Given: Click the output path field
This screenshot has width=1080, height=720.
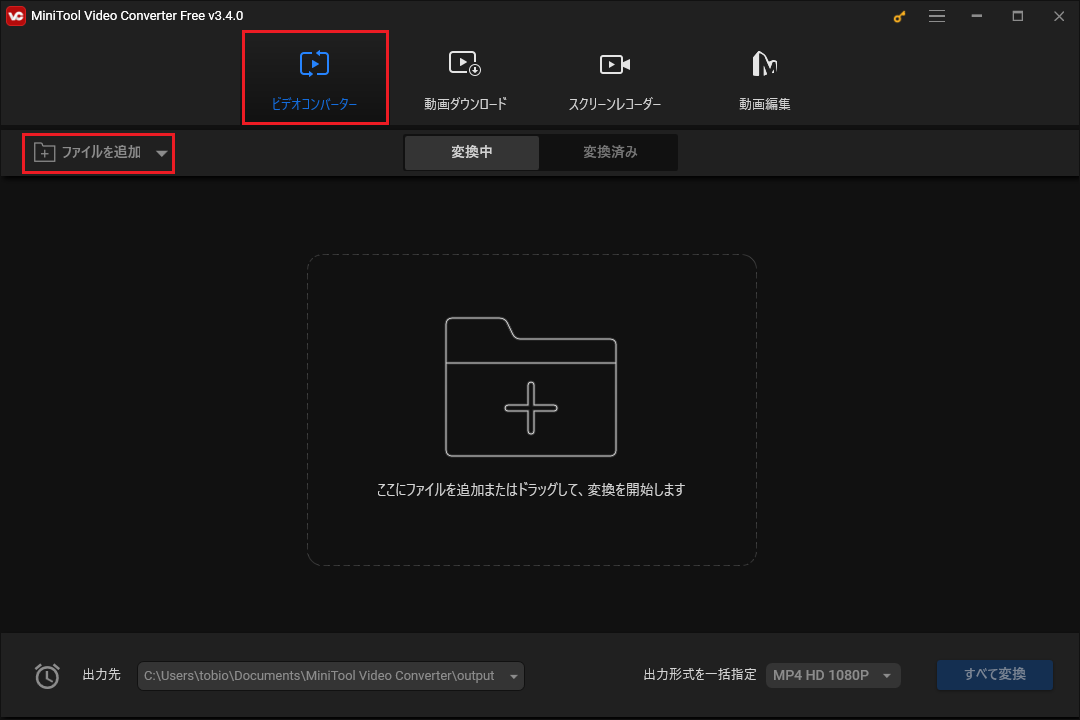Looking at the screenshot, I should 331,676.
